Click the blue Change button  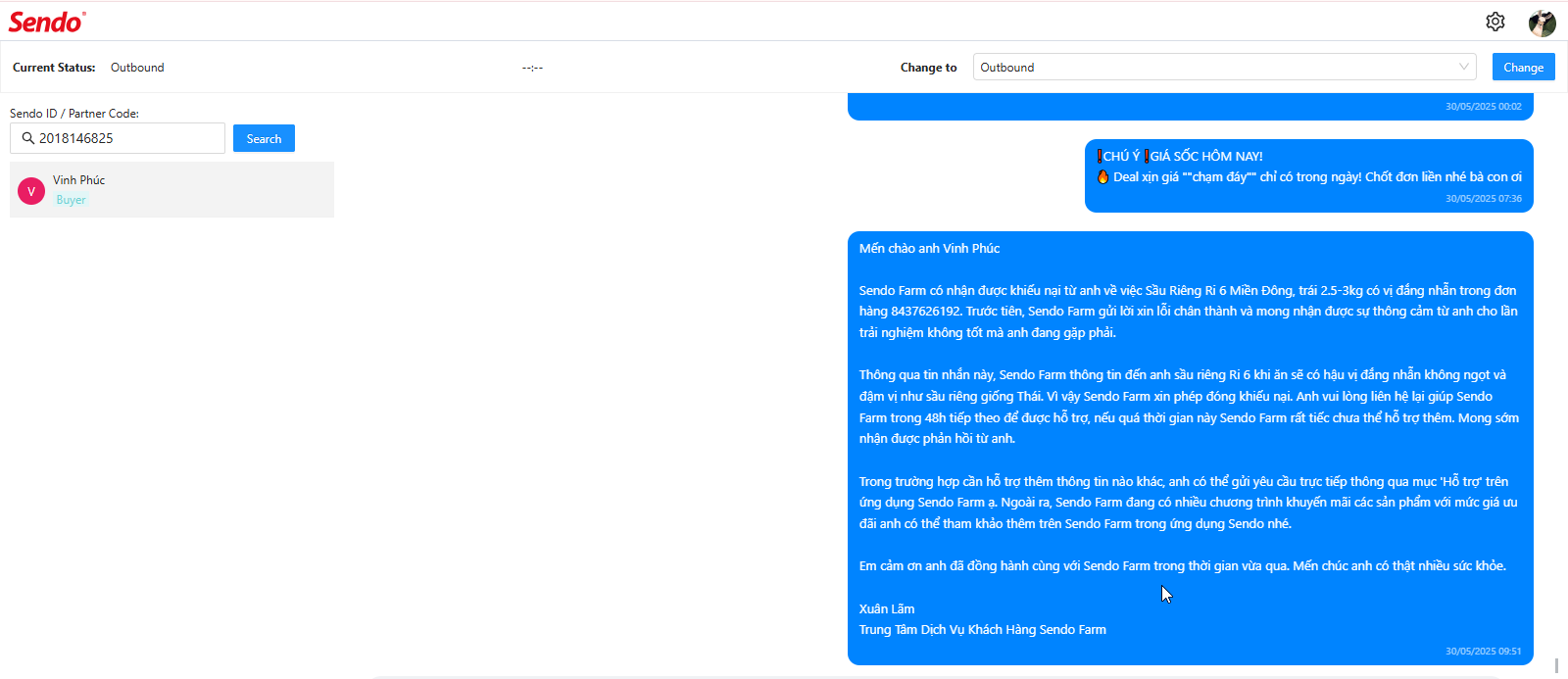(x=1523, y=67)
